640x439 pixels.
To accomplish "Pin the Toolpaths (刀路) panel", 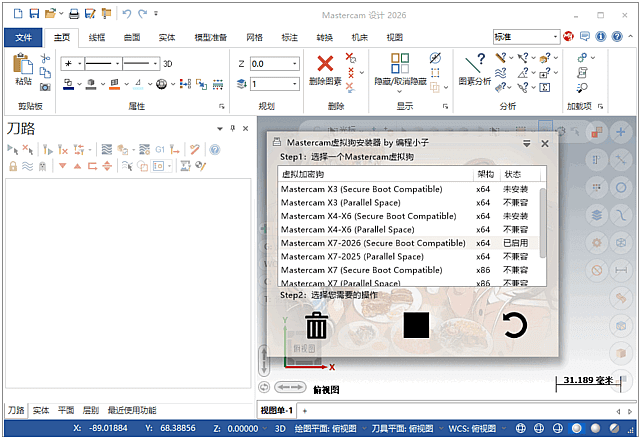I will click(232, 128).
